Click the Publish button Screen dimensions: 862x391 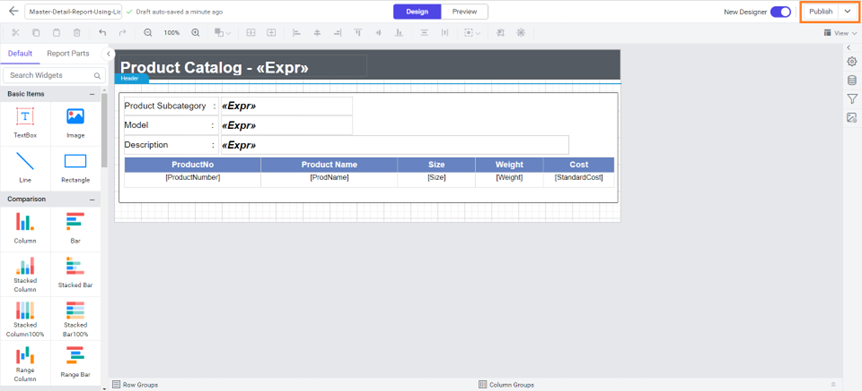[821, 12]
